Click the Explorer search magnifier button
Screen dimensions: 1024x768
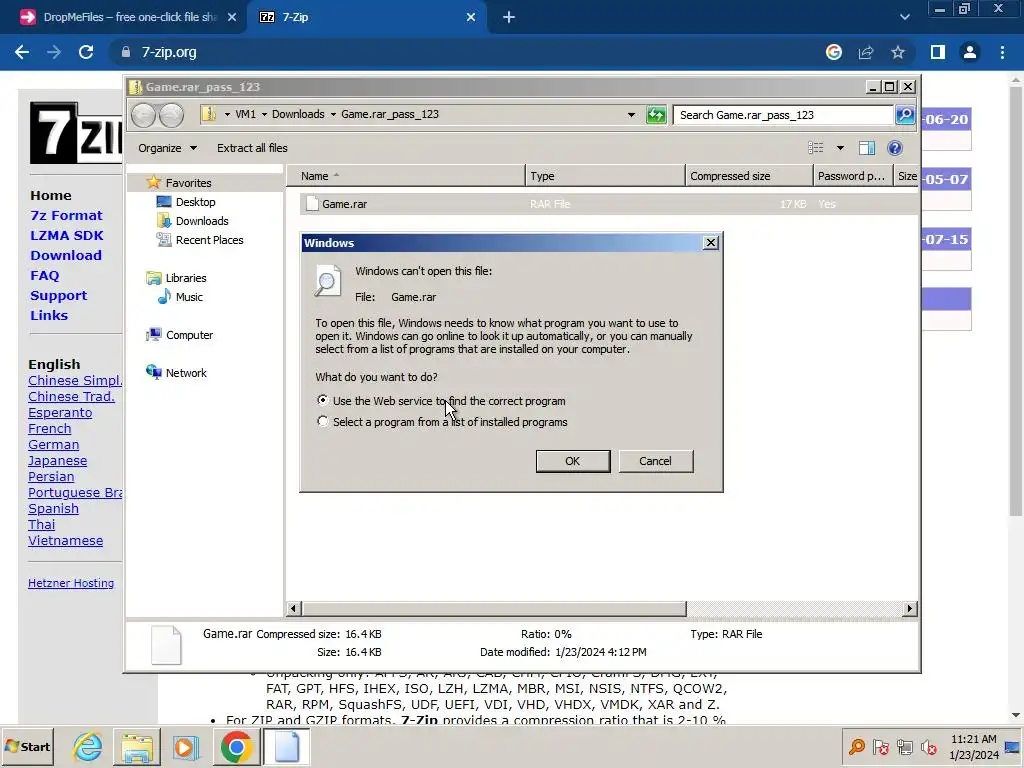[905, 115]
